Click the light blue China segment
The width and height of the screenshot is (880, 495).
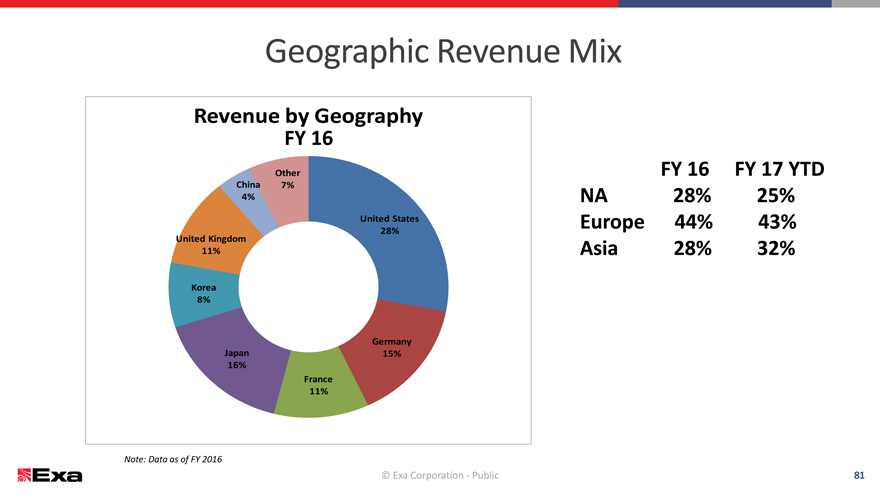tap(246, 195)
